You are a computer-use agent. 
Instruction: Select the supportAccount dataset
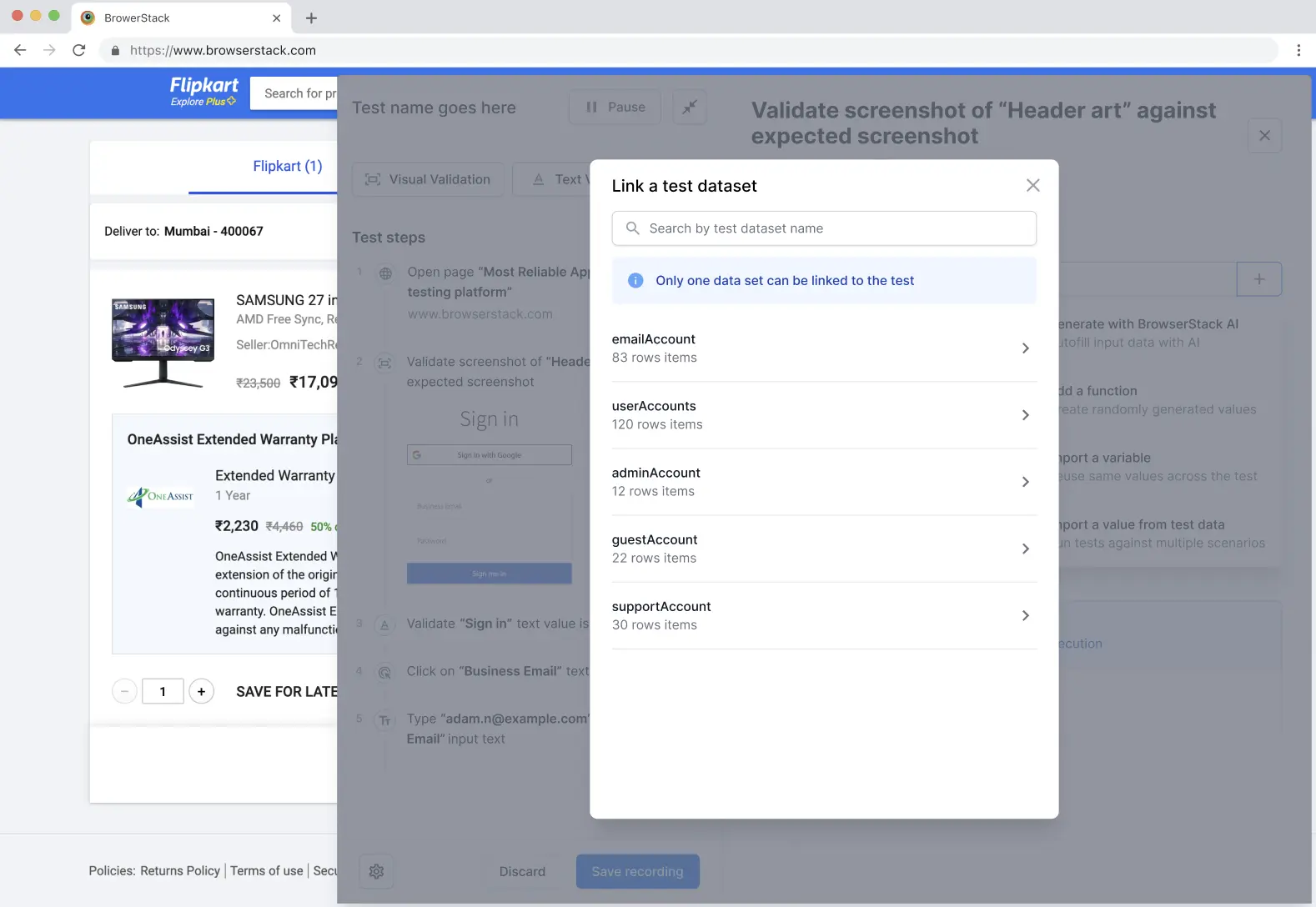[x=823, y=615]
